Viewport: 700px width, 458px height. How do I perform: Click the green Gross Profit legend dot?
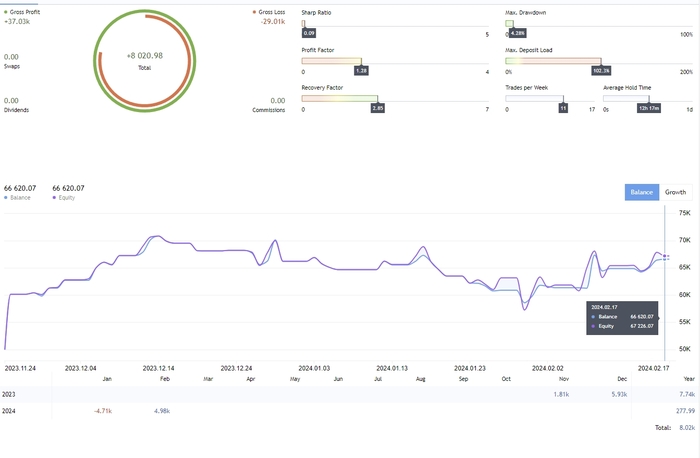tap(6, 12)
